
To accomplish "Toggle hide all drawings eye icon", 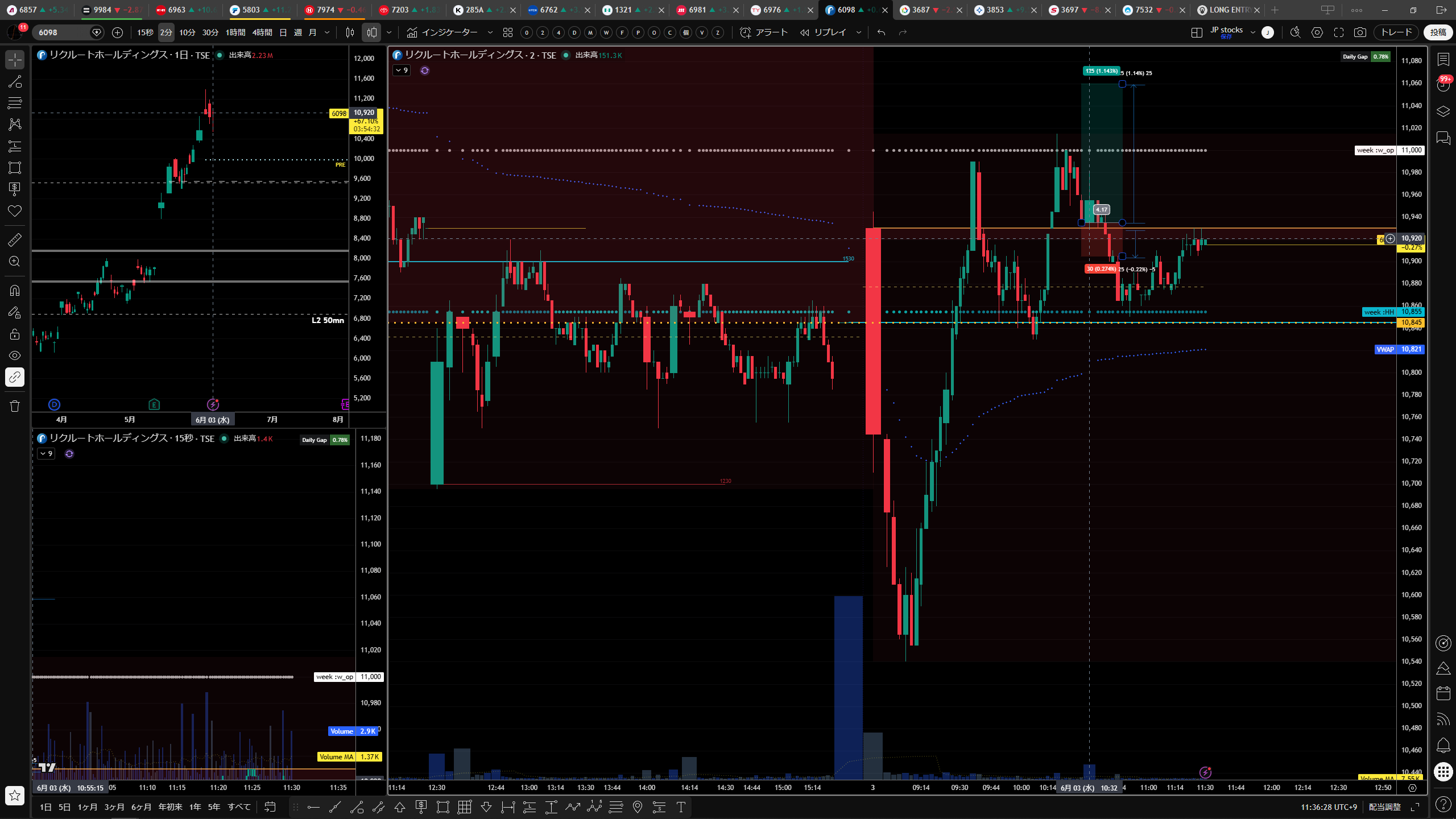I will 15,355.
